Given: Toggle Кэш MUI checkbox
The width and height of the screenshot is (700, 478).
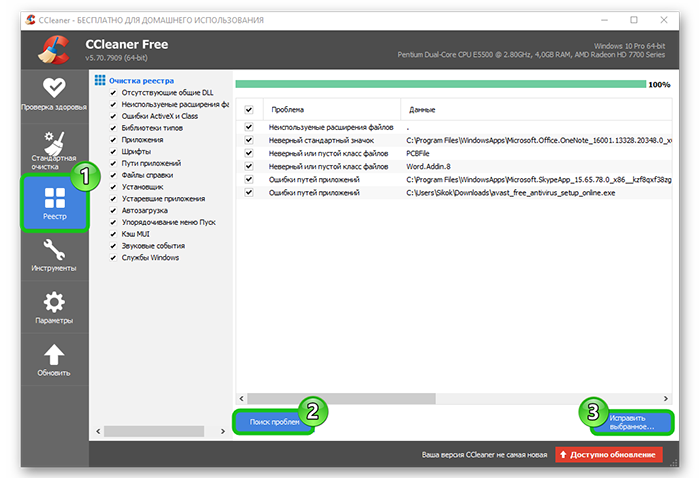Looking at the screenshot, I should [113, 234].
